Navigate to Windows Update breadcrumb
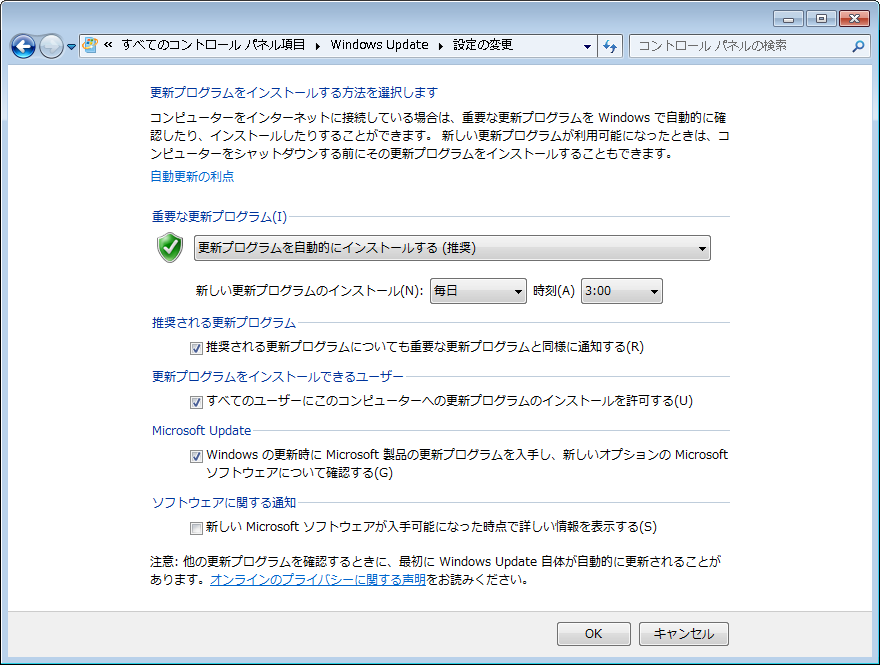This screenshot has height=665, width=880. (x=379, y=45)
